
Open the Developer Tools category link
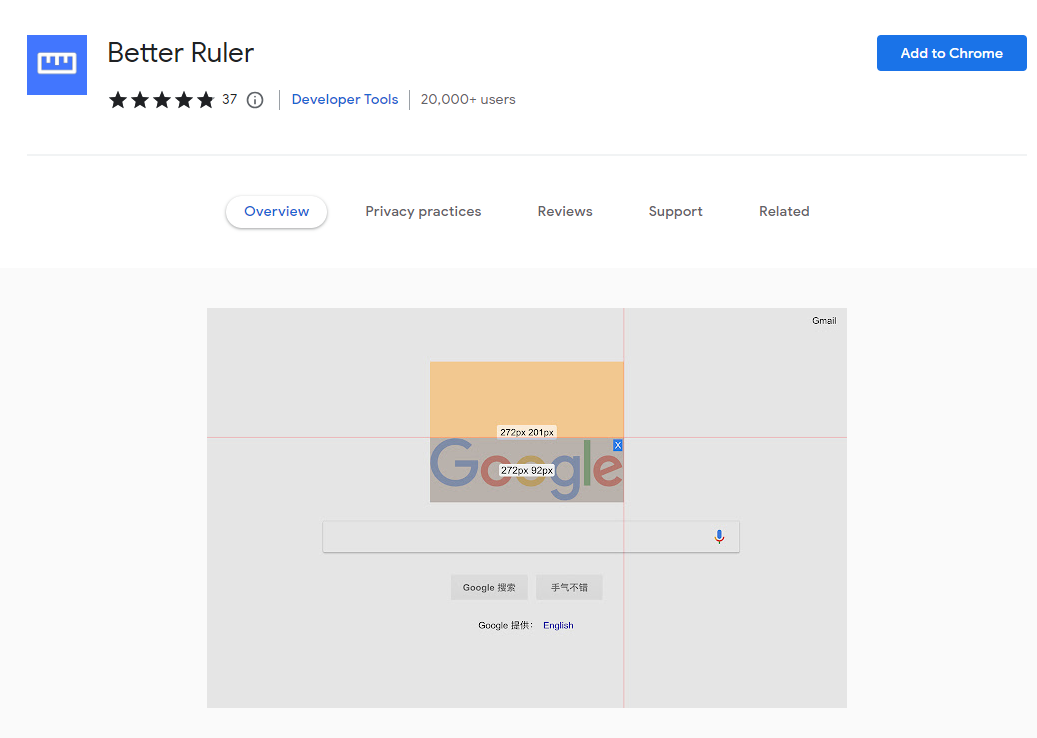pos(345,99)
